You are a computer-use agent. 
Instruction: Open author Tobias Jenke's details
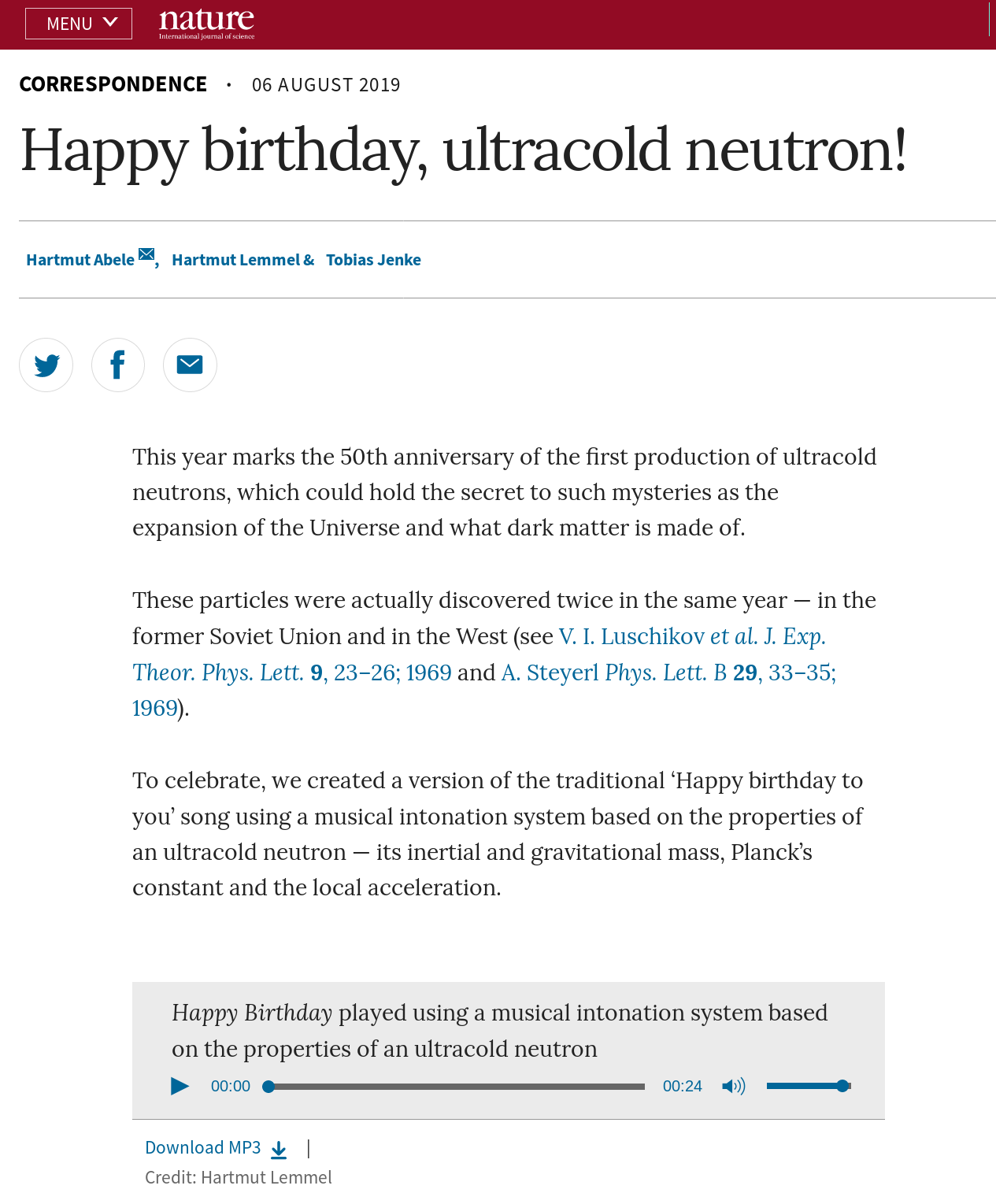click(373, 260)
